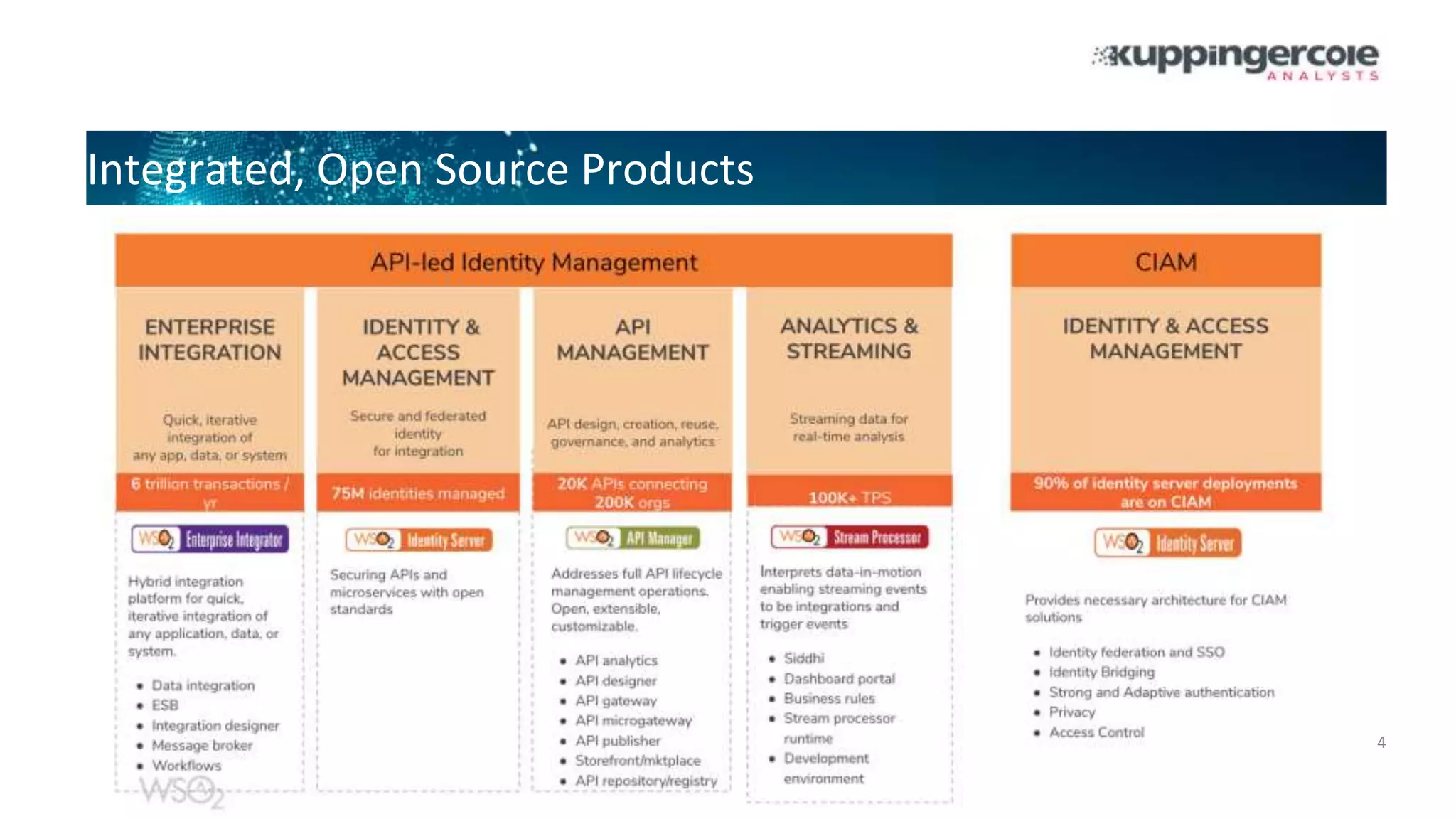Viewport: 1456px width, 819px height.
Task: Click the WSO2 Enterprise Integrator badge
Action: tap(210, 540)
